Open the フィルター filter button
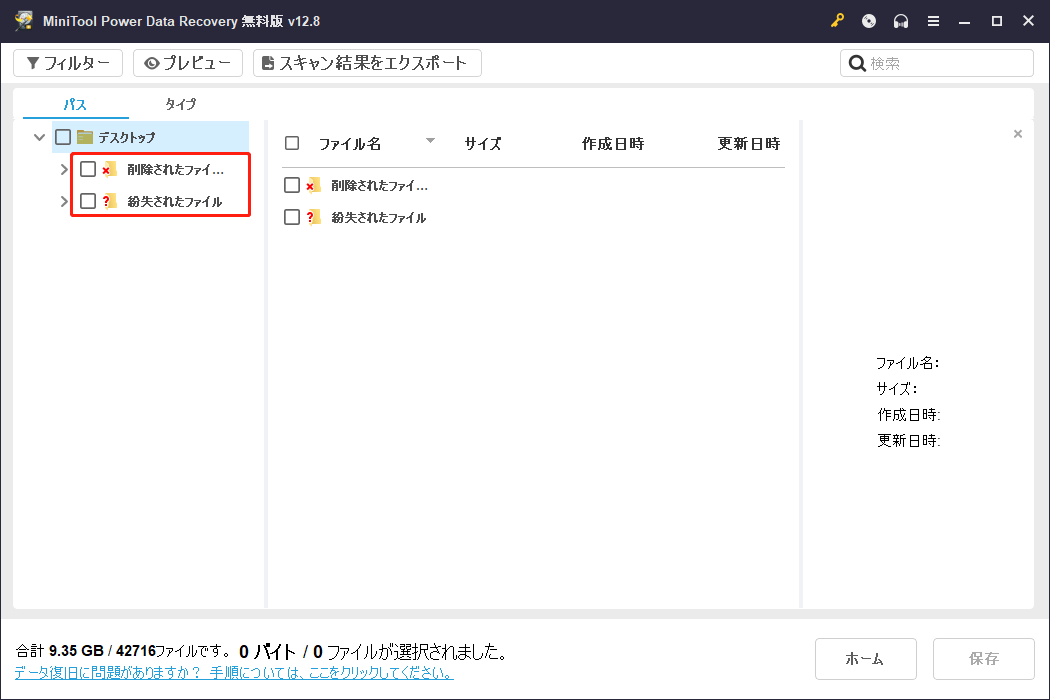Image resolution: width=1050 pixels, height=700 pixels. [68, 63]
